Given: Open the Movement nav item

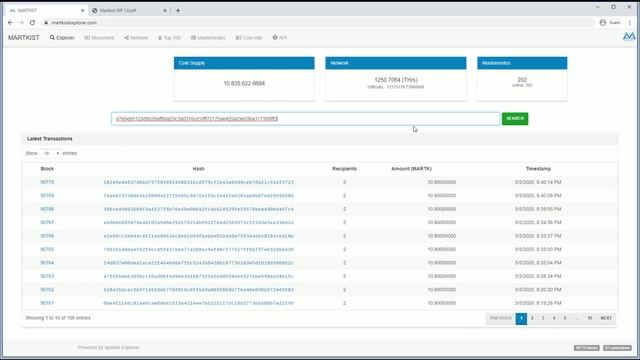Looking at the screenshot, I should tap(99, 38).
